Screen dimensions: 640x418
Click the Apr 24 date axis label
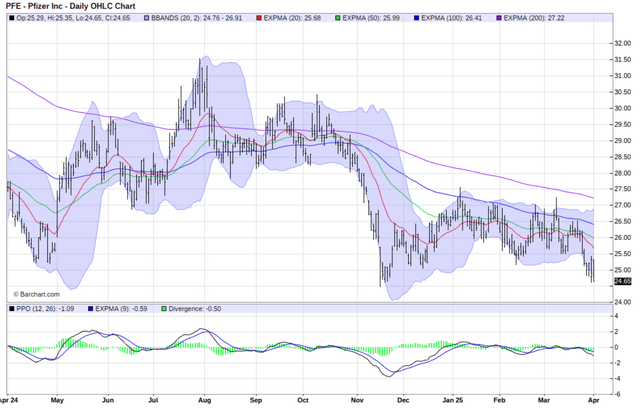click(x=9, y=400)
